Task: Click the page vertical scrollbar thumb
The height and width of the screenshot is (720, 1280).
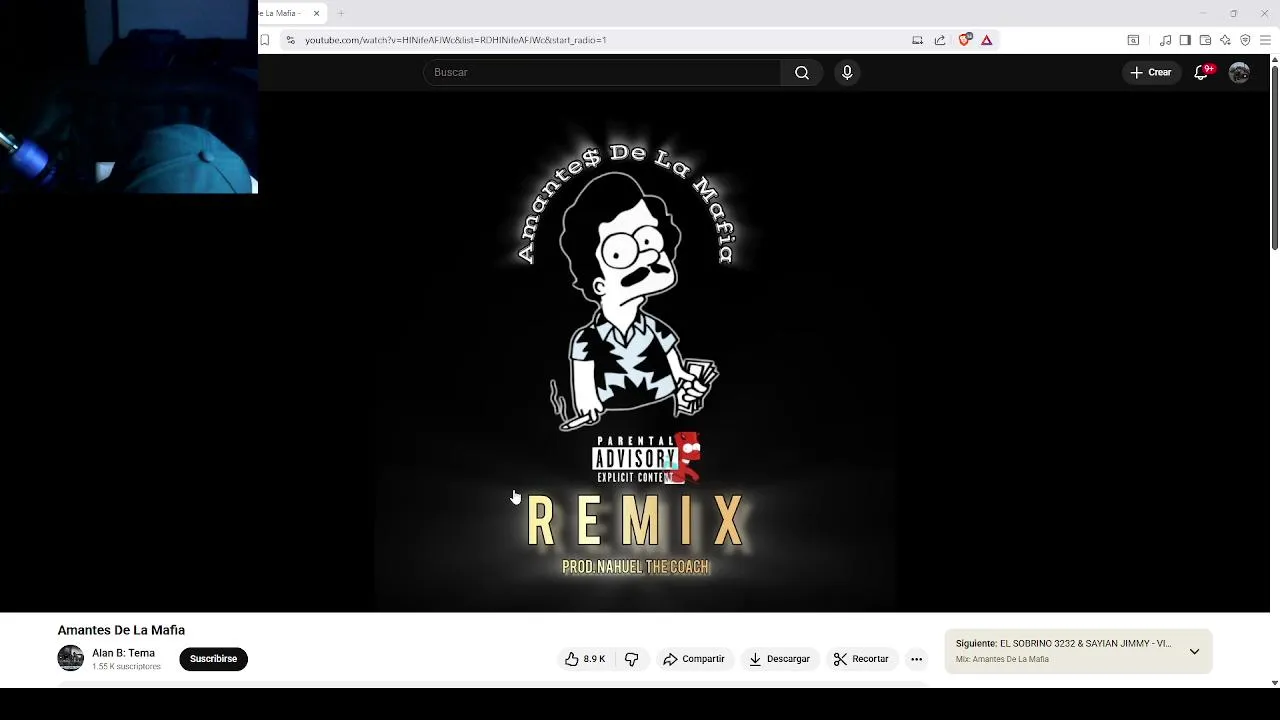Action: click(x=1274, y=157)
